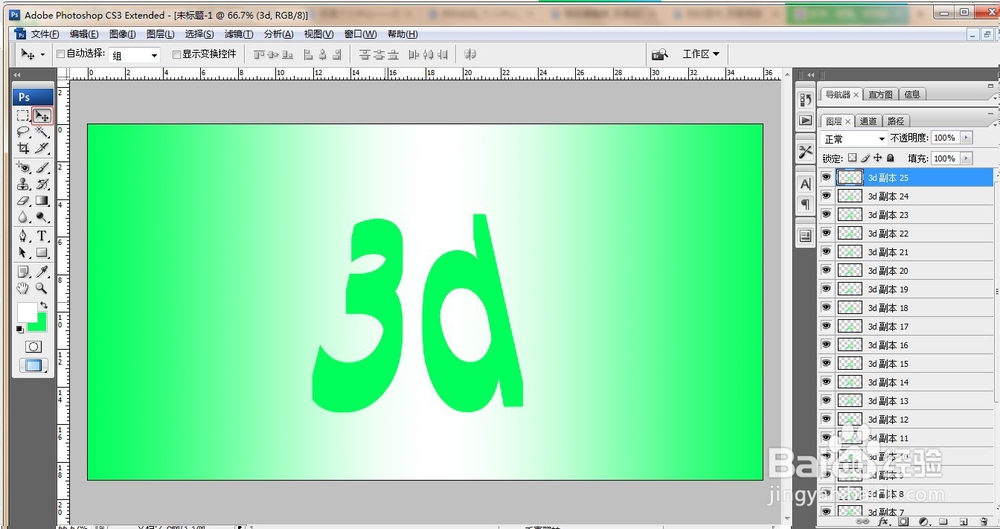Select the Zoom tool
This screenshot has width=1000, height=529.
tap(42, 288)
